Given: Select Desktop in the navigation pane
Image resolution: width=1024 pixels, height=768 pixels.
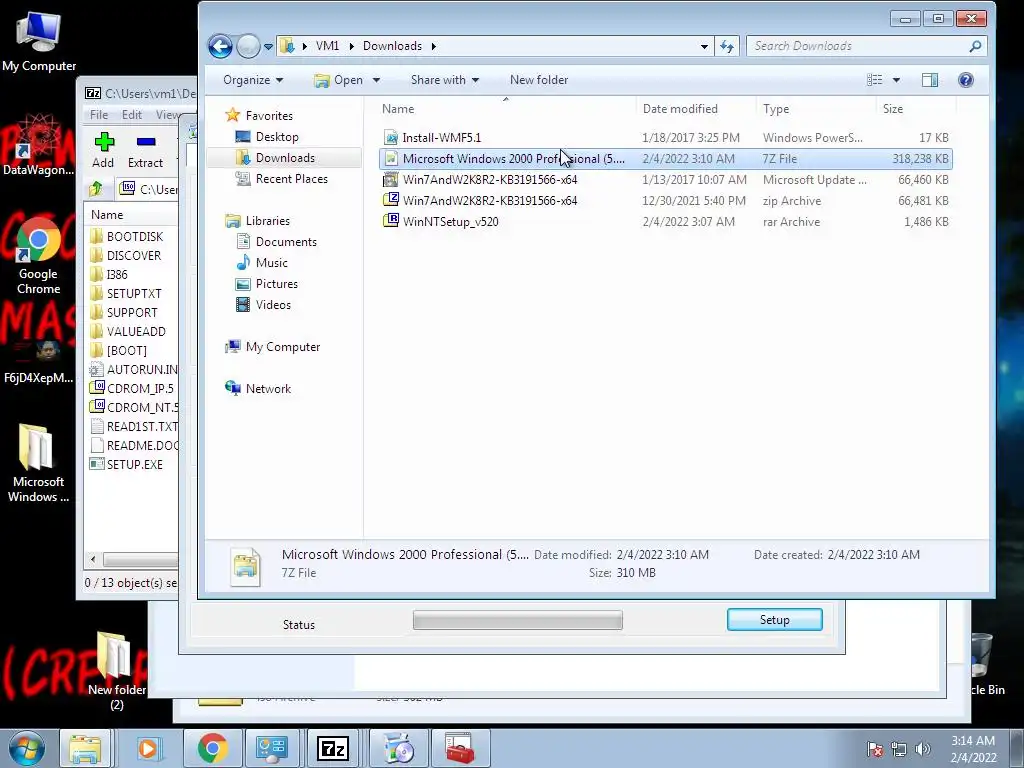Looking at the screenshot, I should (x=267, y=136).
